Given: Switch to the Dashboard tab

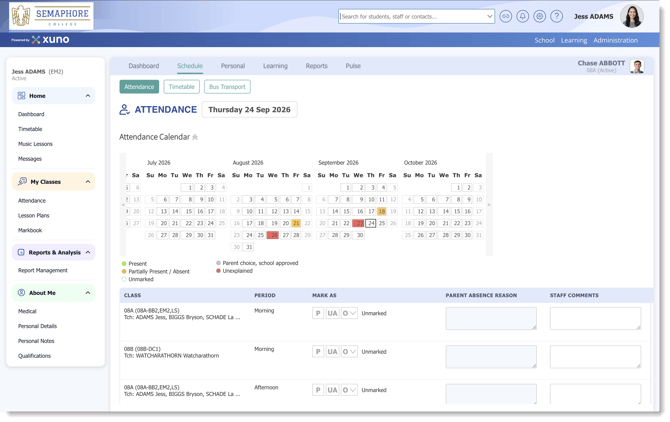Looking at the screenshot, I should 144,66.
